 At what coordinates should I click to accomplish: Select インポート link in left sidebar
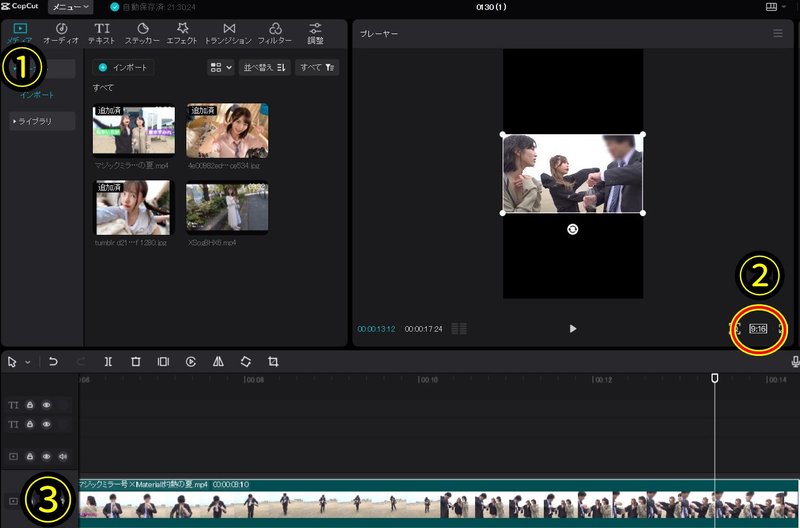37,95
